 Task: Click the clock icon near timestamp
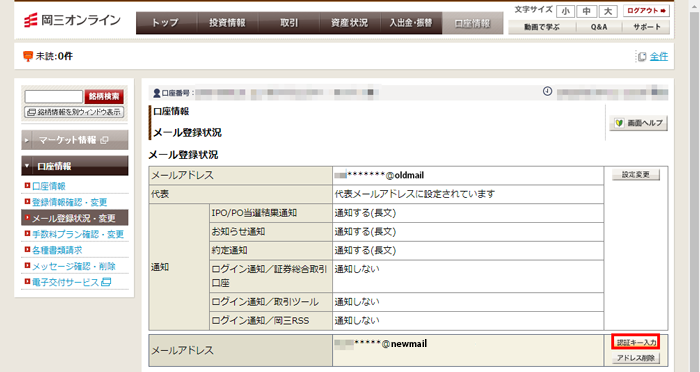pos(547,91)
